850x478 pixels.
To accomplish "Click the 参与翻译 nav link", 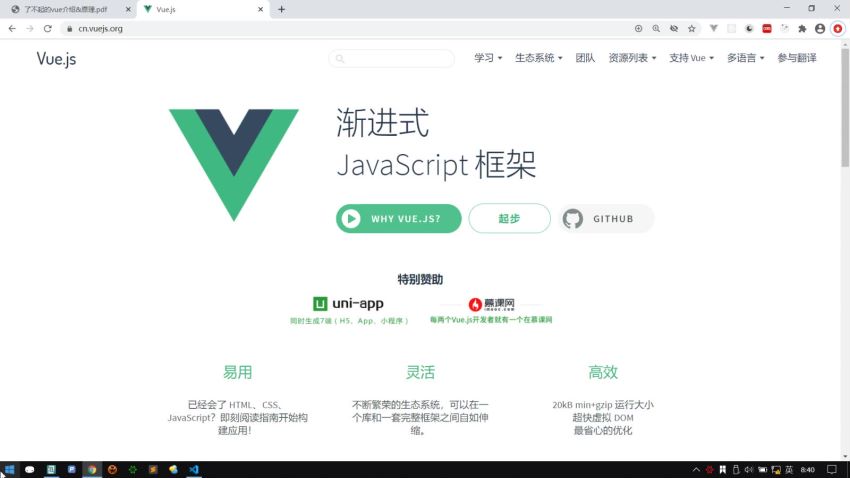I will [797, 58].
